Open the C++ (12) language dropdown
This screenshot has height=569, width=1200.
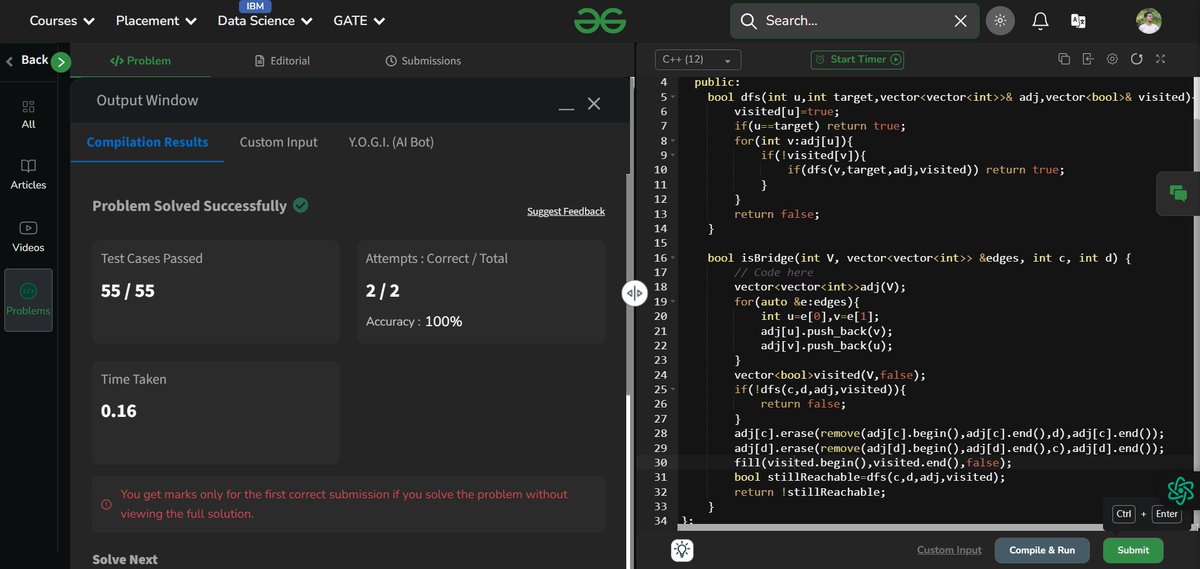[x=698, y=59]
